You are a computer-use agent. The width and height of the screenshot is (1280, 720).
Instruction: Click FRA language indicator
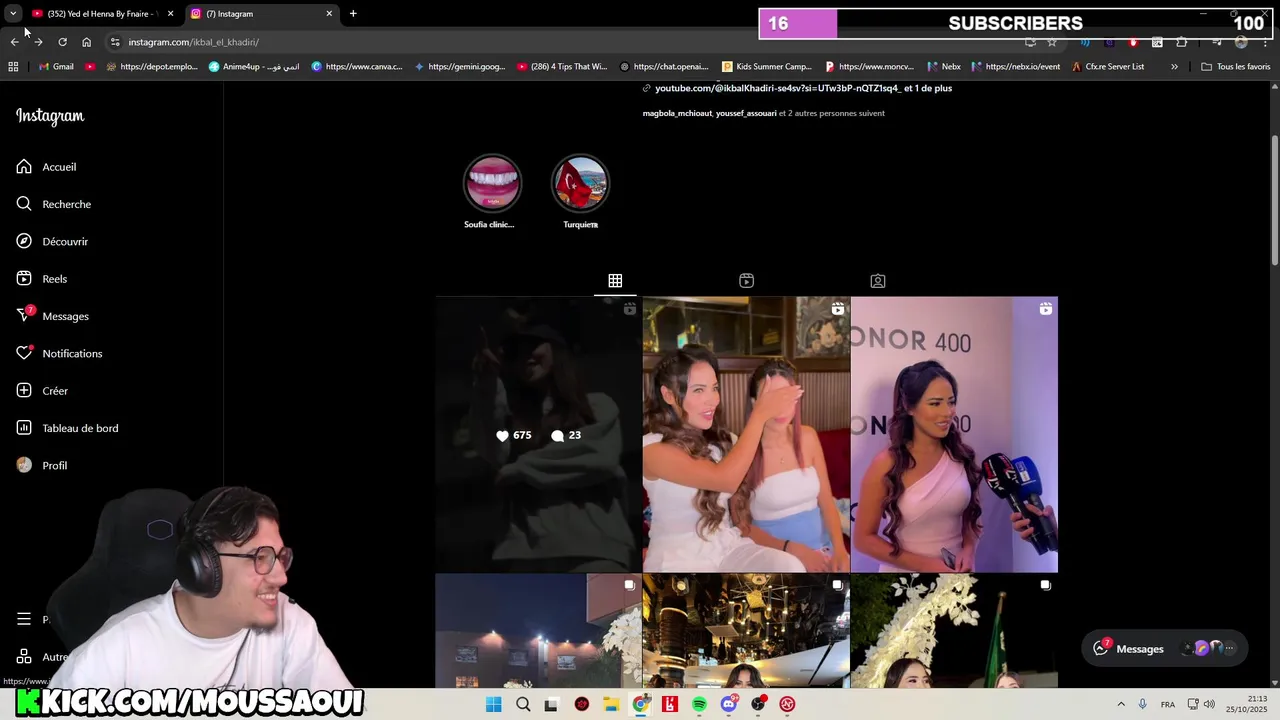(1167, 705)
